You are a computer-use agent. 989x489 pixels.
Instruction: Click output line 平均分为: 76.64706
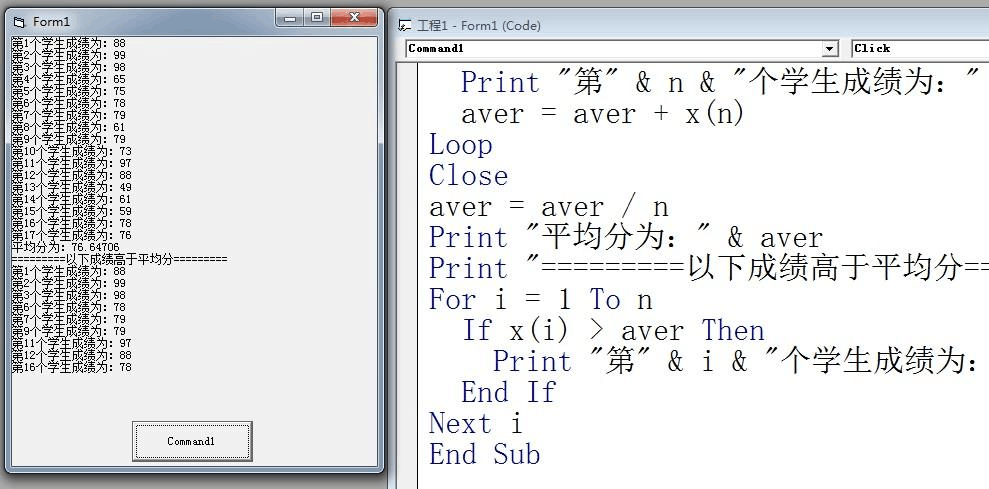click(x=66, y=247)
